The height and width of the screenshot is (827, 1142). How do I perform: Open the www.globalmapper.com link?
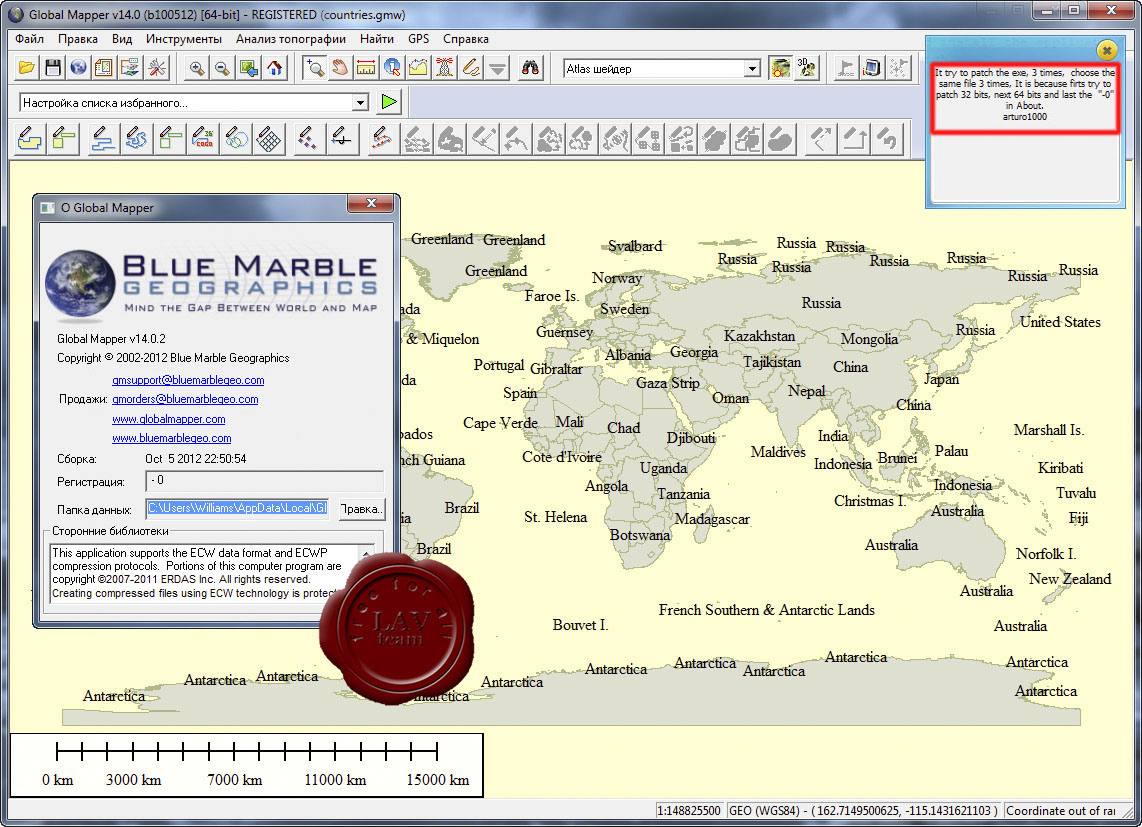(x=168, y=418)
